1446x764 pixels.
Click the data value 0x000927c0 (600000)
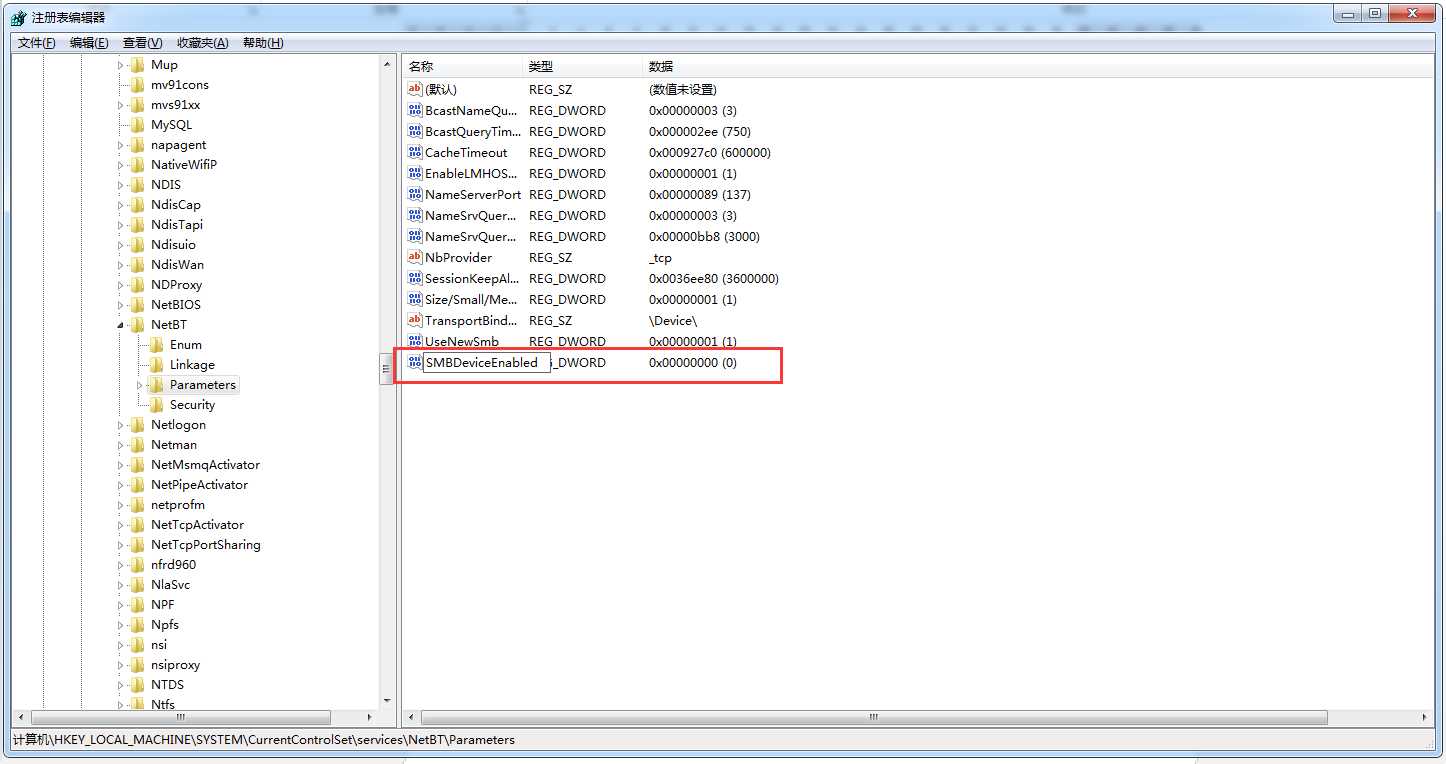click(709, 152)
